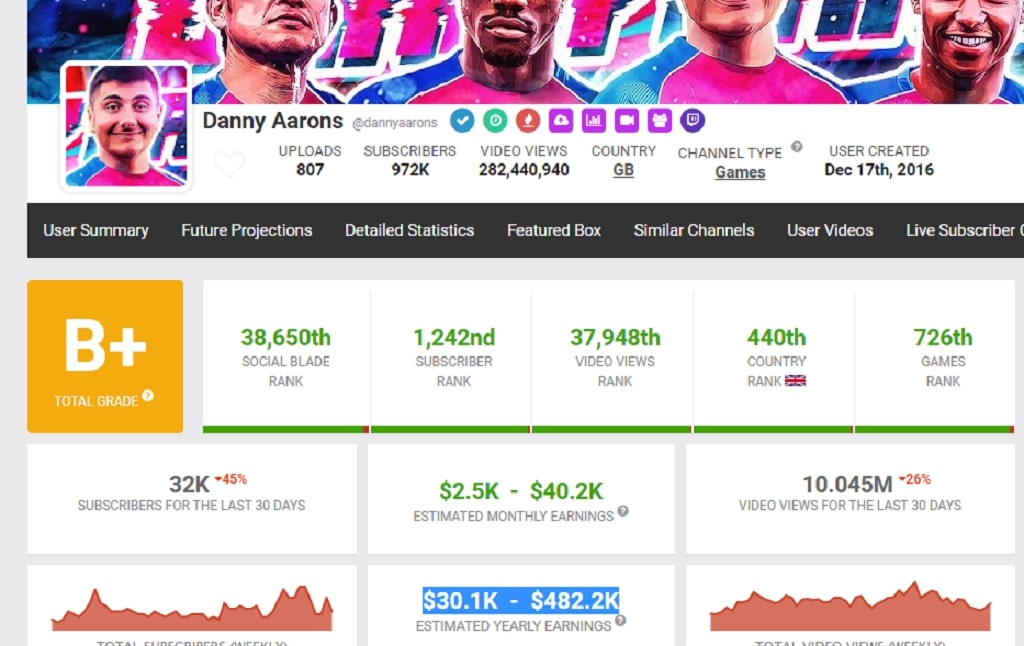
Task: Click Danny Aarons' profile picture
Action: (126, 127)
